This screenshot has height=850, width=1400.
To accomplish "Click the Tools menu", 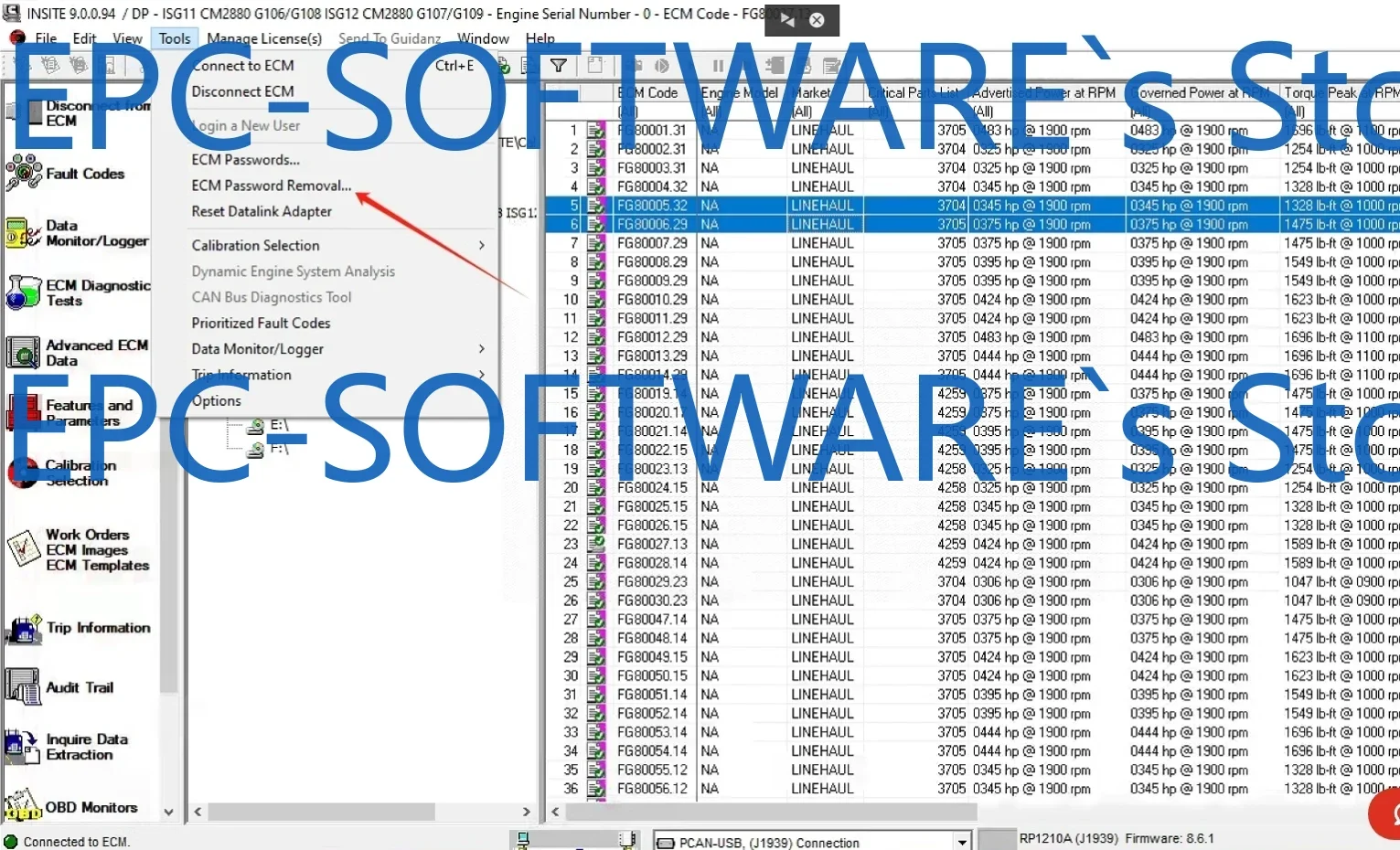I will (175, 38).
